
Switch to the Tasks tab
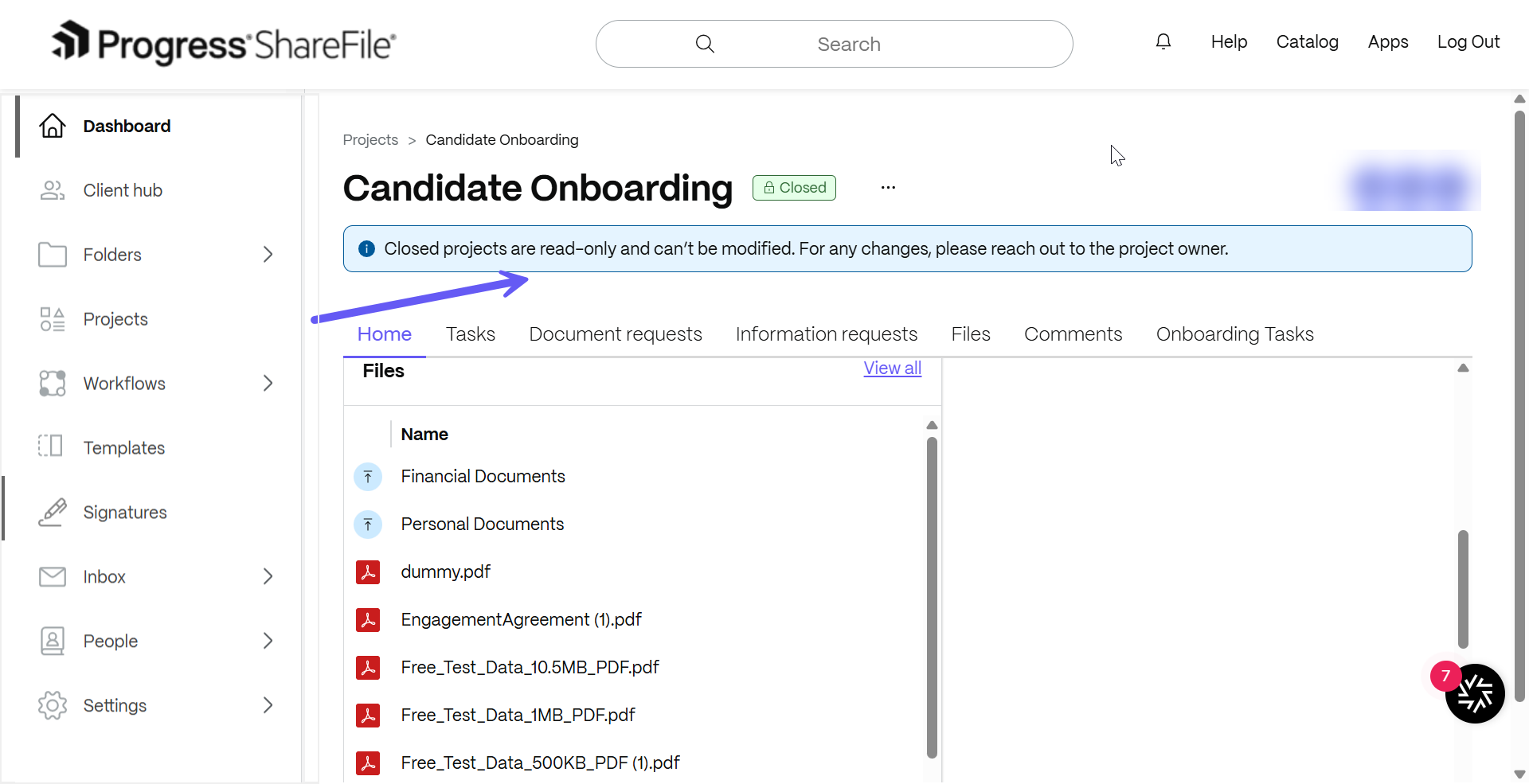point(471,334)
